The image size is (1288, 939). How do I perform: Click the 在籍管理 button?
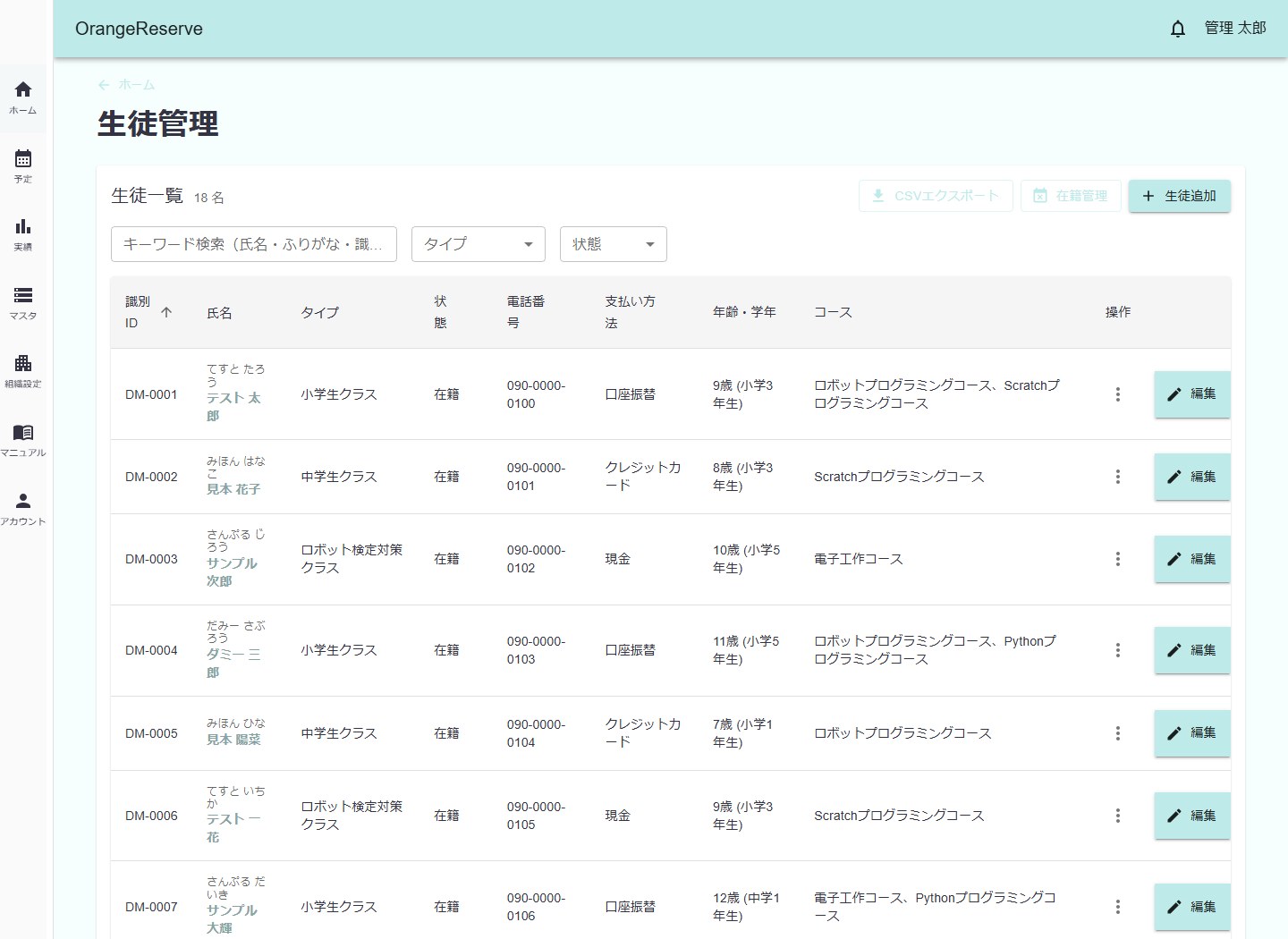(x=1071, y=196)
